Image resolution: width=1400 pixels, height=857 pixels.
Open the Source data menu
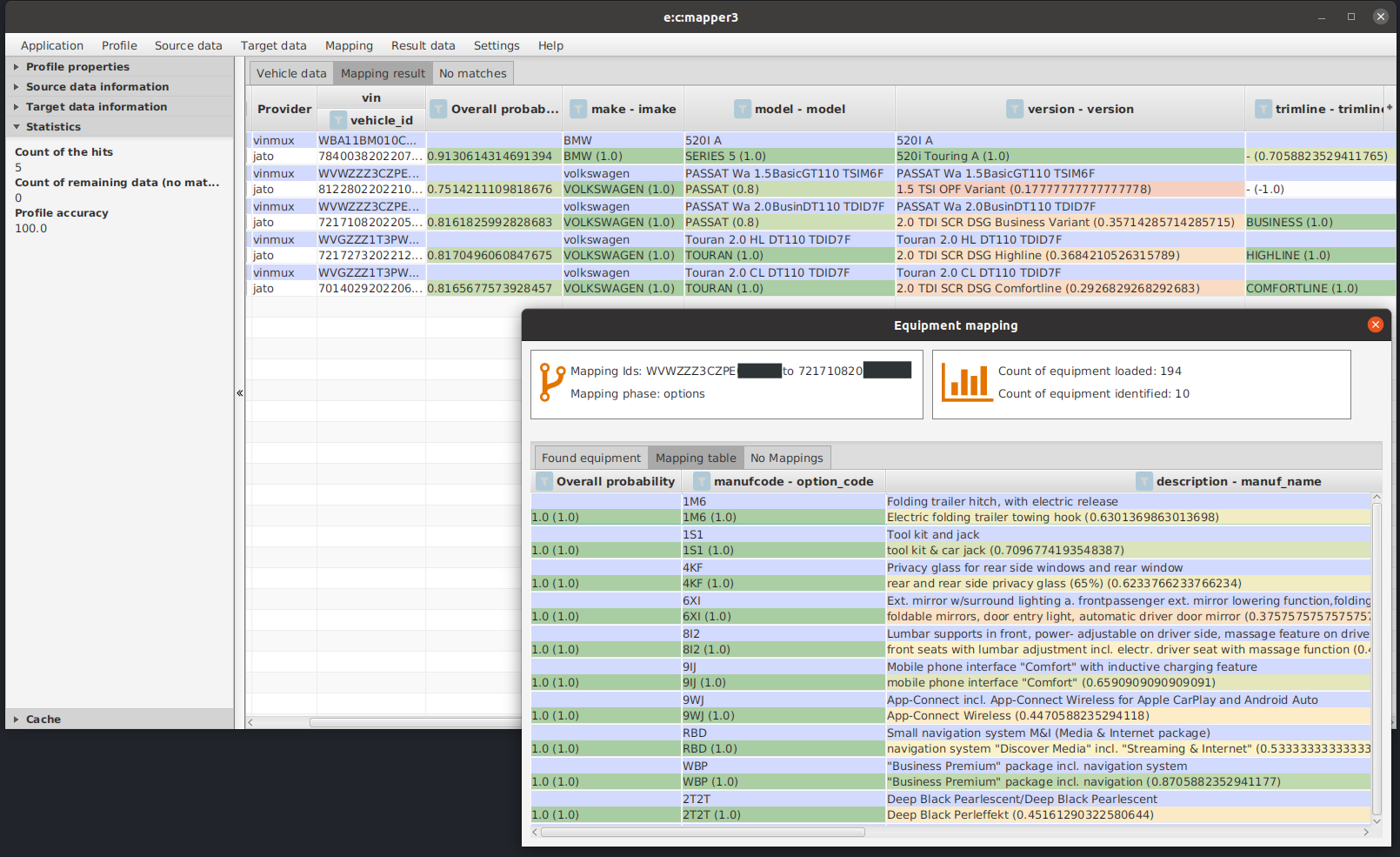189,46
